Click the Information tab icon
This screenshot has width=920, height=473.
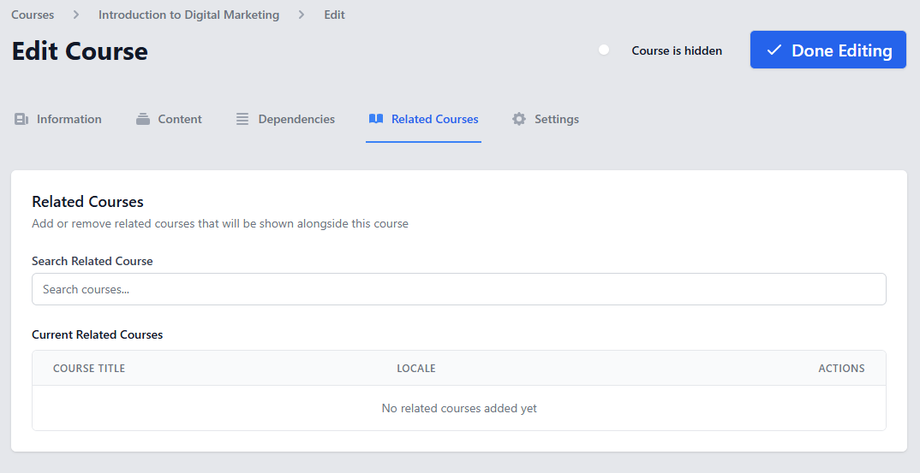pyautogui.click(x=21, y=119)
